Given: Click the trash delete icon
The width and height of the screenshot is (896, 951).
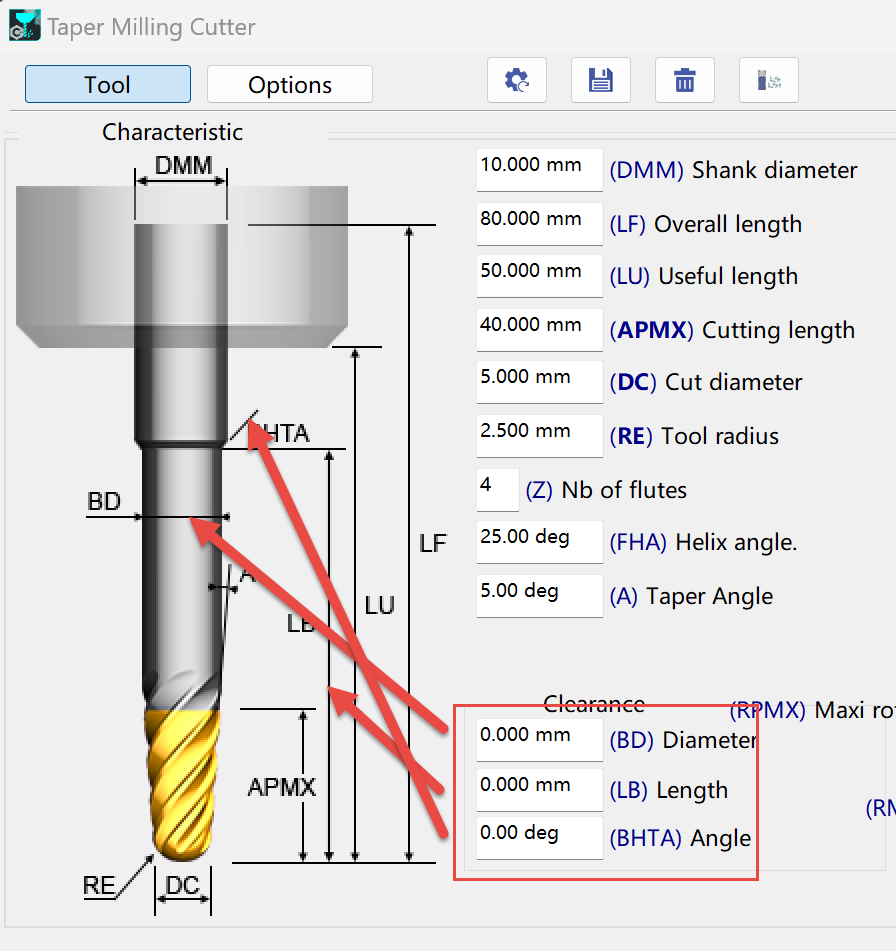Looking at the screenshot, I should click(x=685, y=80).
